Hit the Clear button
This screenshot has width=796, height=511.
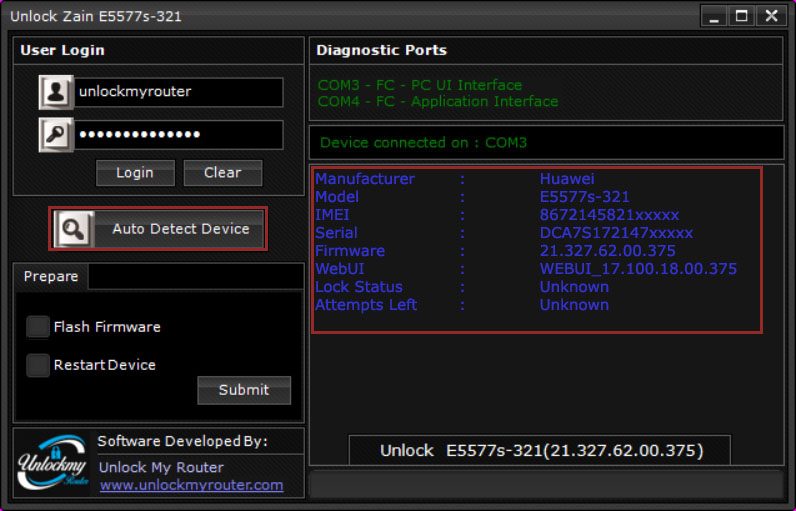coord(222,173)
